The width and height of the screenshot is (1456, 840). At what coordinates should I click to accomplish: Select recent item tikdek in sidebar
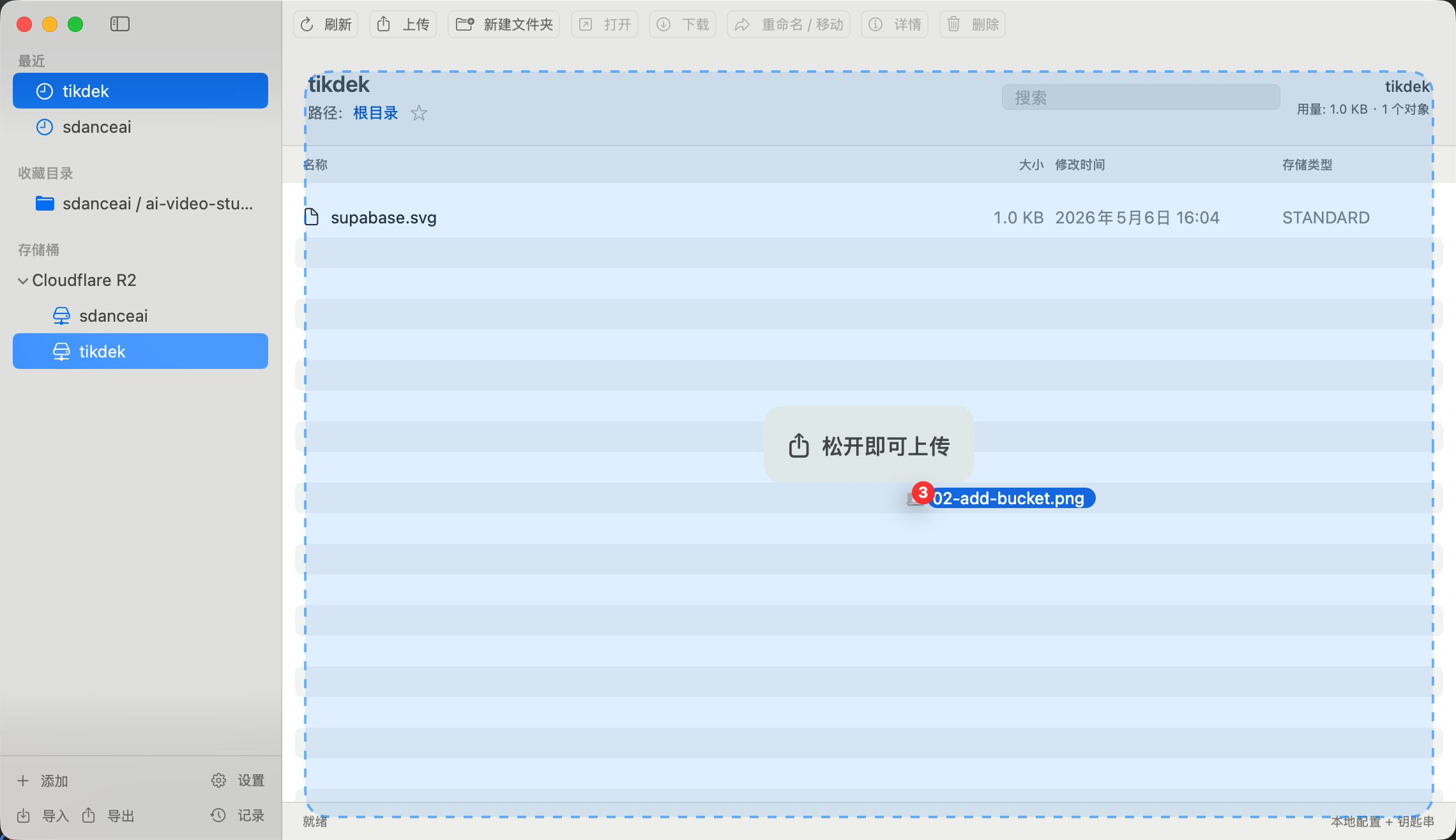tap(140, 91)
